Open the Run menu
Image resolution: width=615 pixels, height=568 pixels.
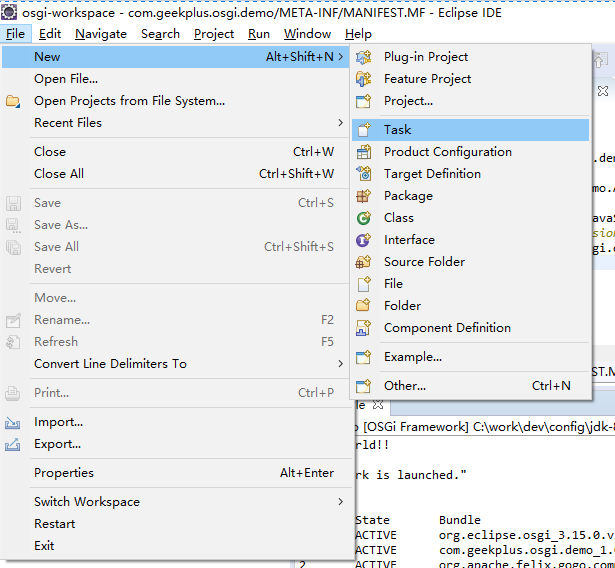click(259, 34)
